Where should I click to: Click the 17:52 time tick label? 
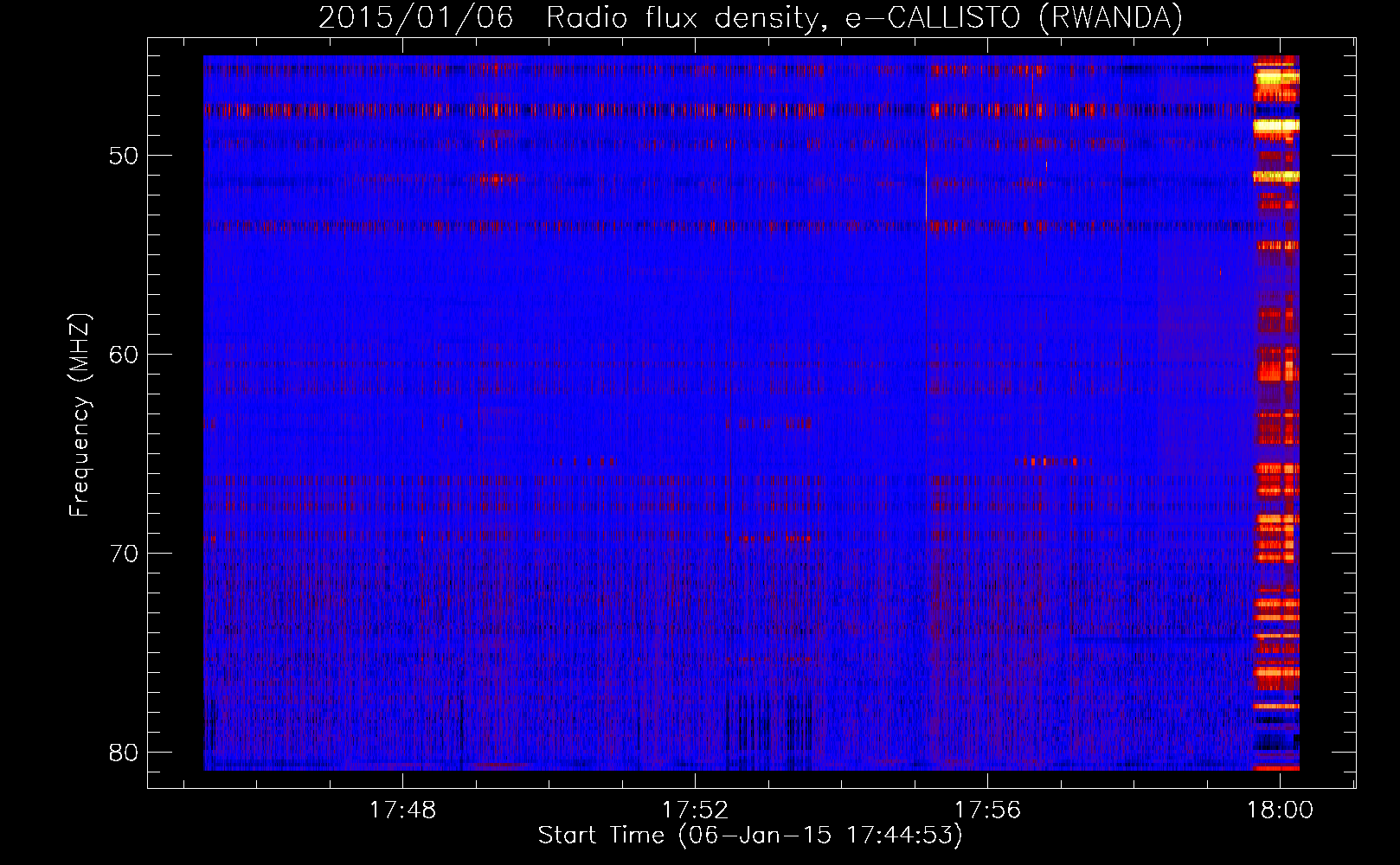[x=695, y=811]
